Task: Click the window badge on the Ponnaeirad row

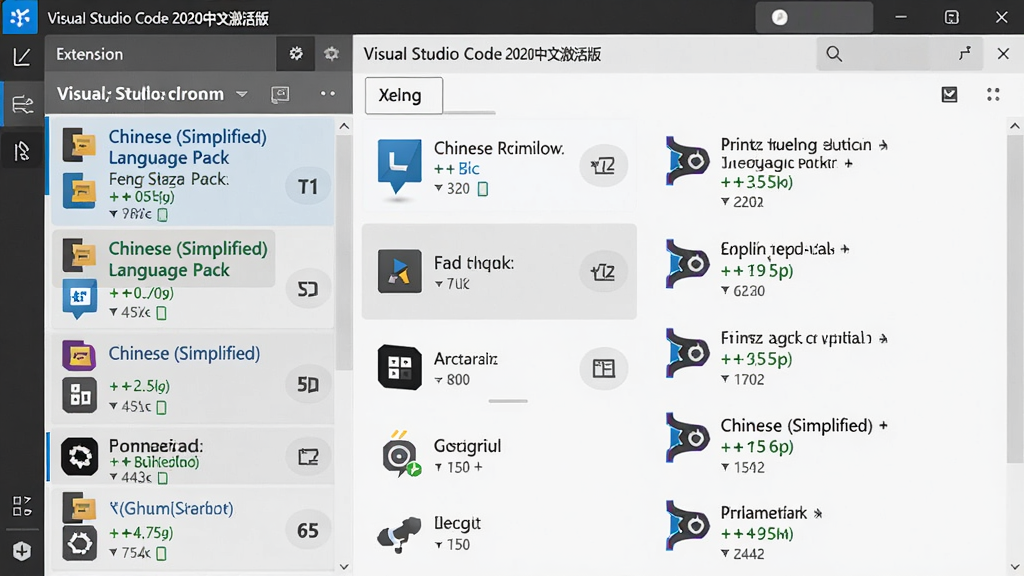Action: coord(308,456)
